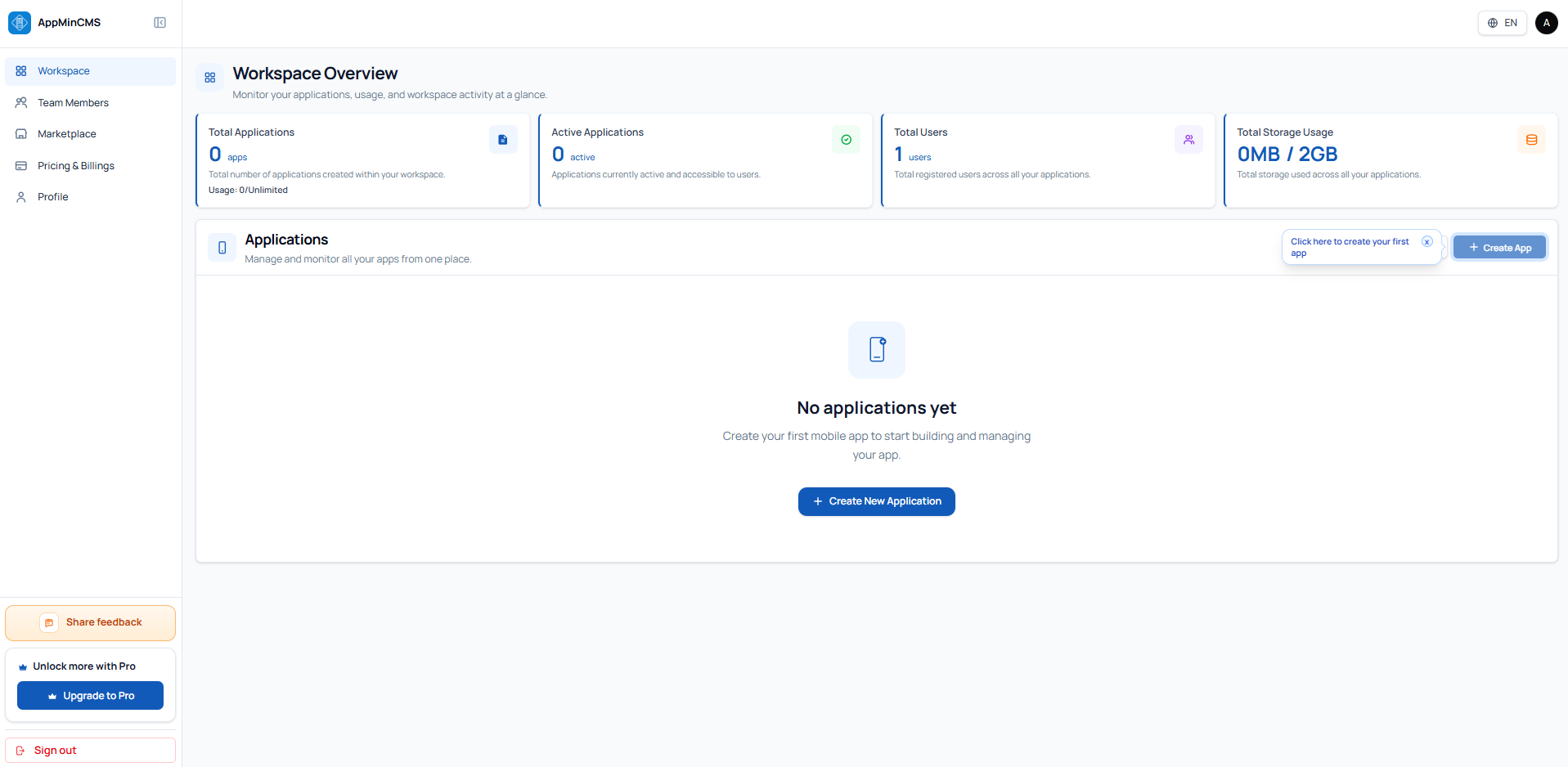This screenshot has width=1568, height=767.
Task: Sign out of the account
Action: click(90, 751)
